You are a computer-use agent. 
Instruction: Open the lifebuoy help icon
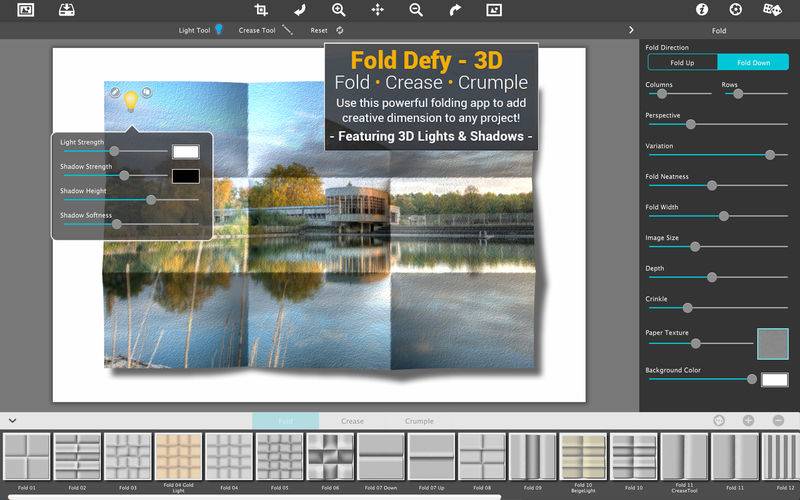coord(735,10)
